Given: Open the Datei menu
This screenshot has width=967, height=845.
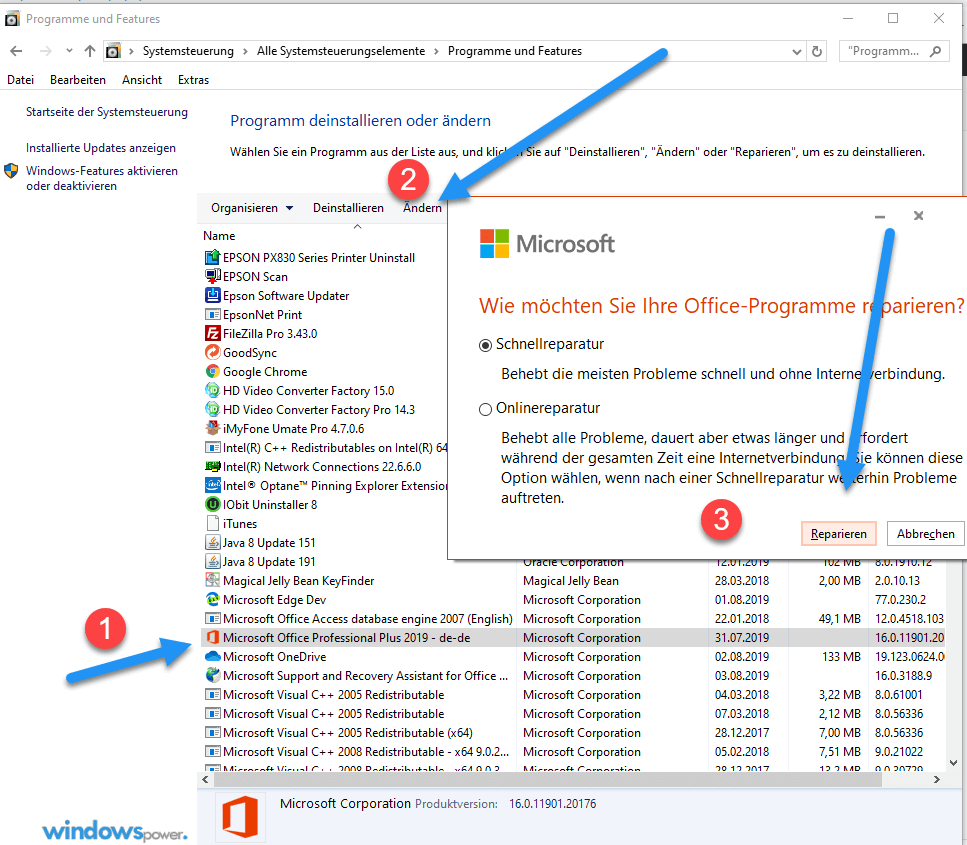Looking at the screenshot, I should coord(20,80).
